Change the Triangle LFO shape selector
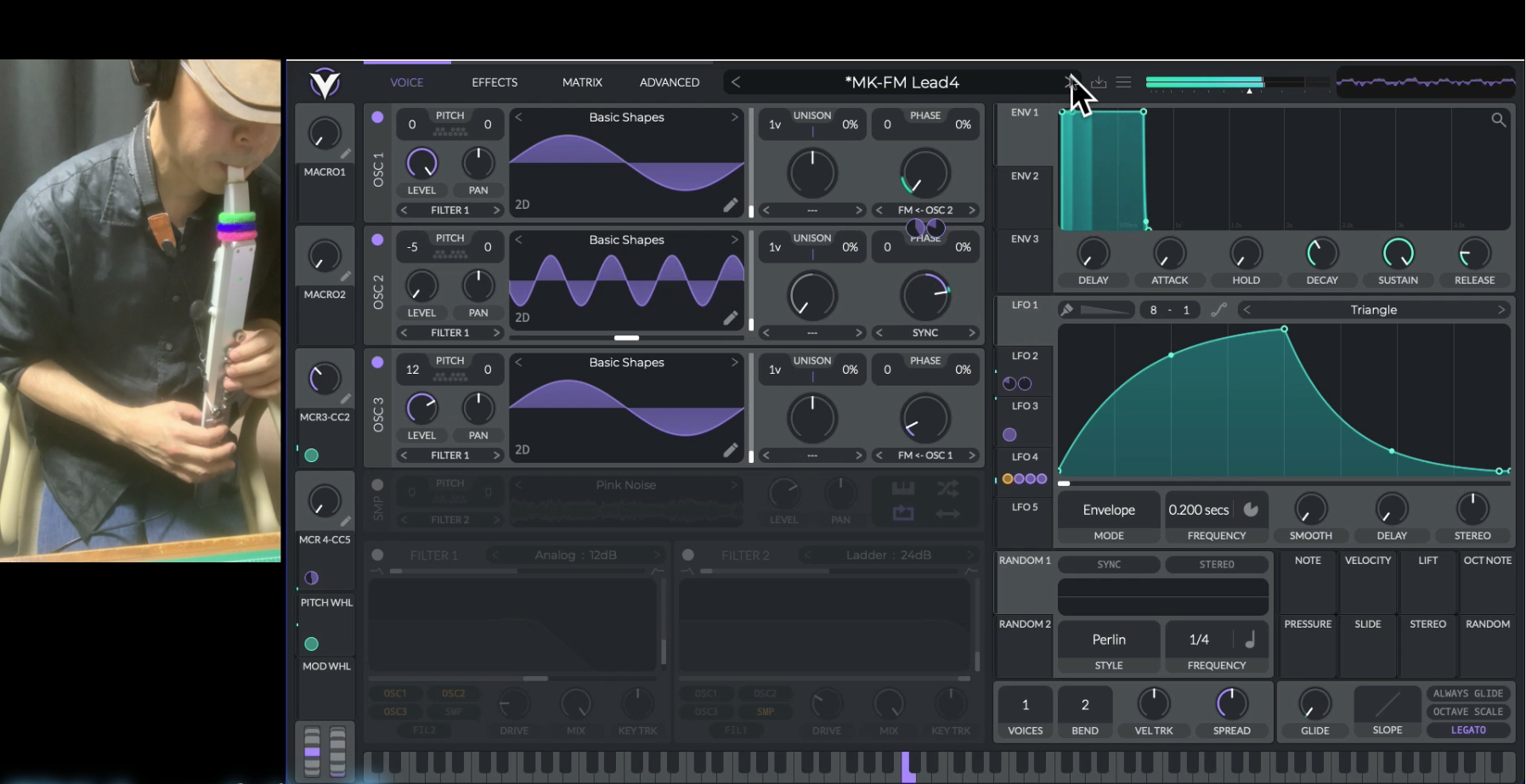This screenshot has height=784, width=1526. (1374, 309)
